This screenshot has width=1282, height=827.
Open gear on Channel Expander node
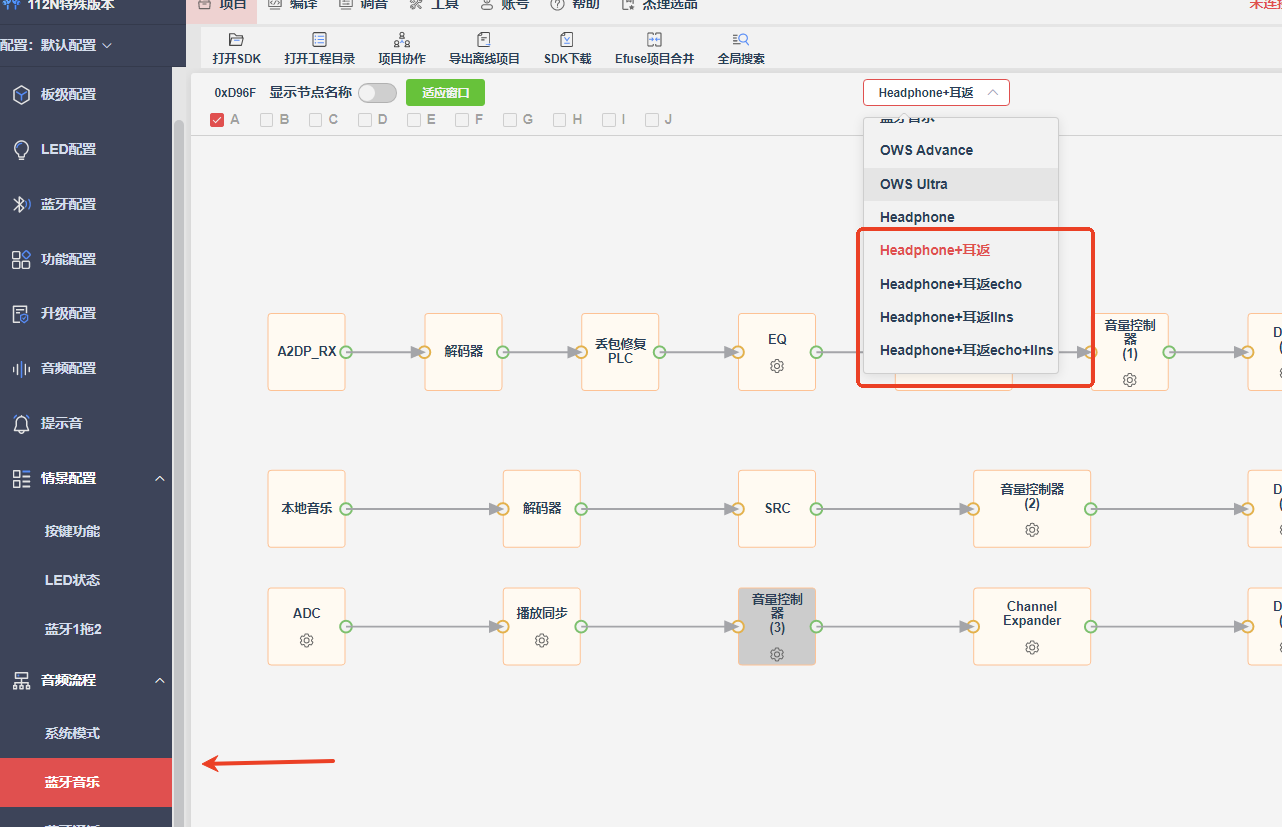click(1032, 647)
